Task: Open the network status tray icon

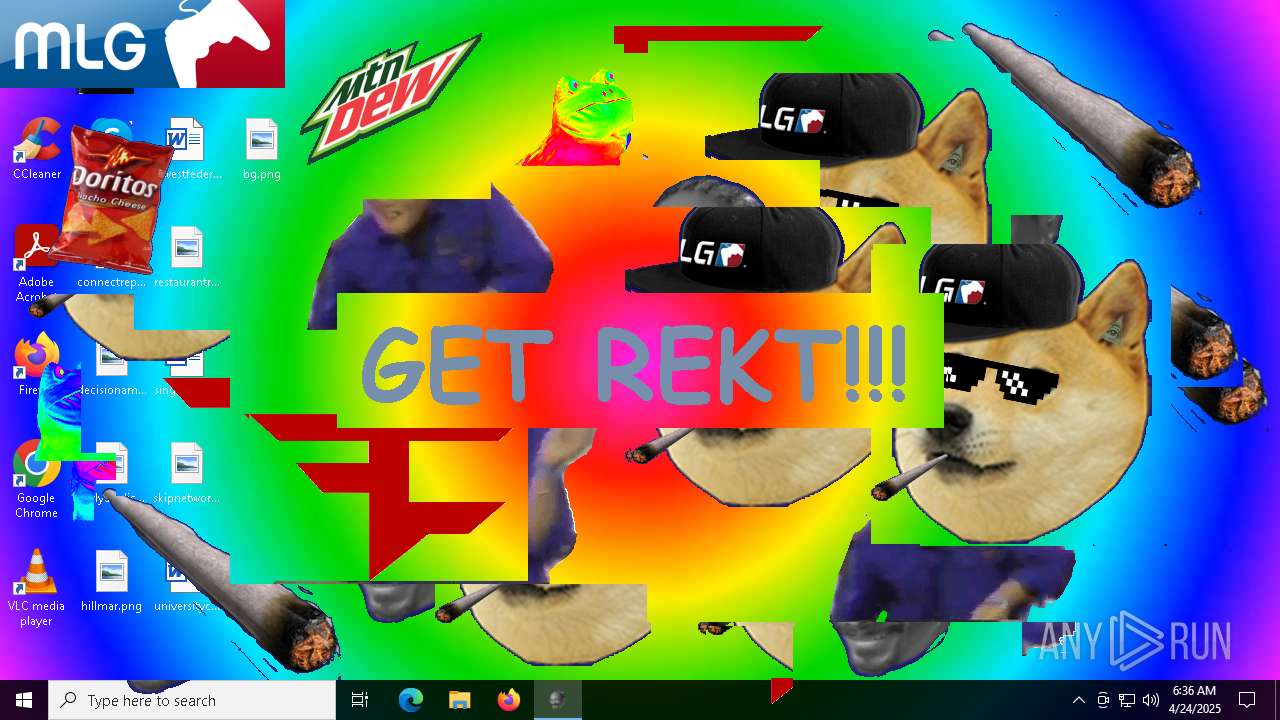Action: (1127, 700)
